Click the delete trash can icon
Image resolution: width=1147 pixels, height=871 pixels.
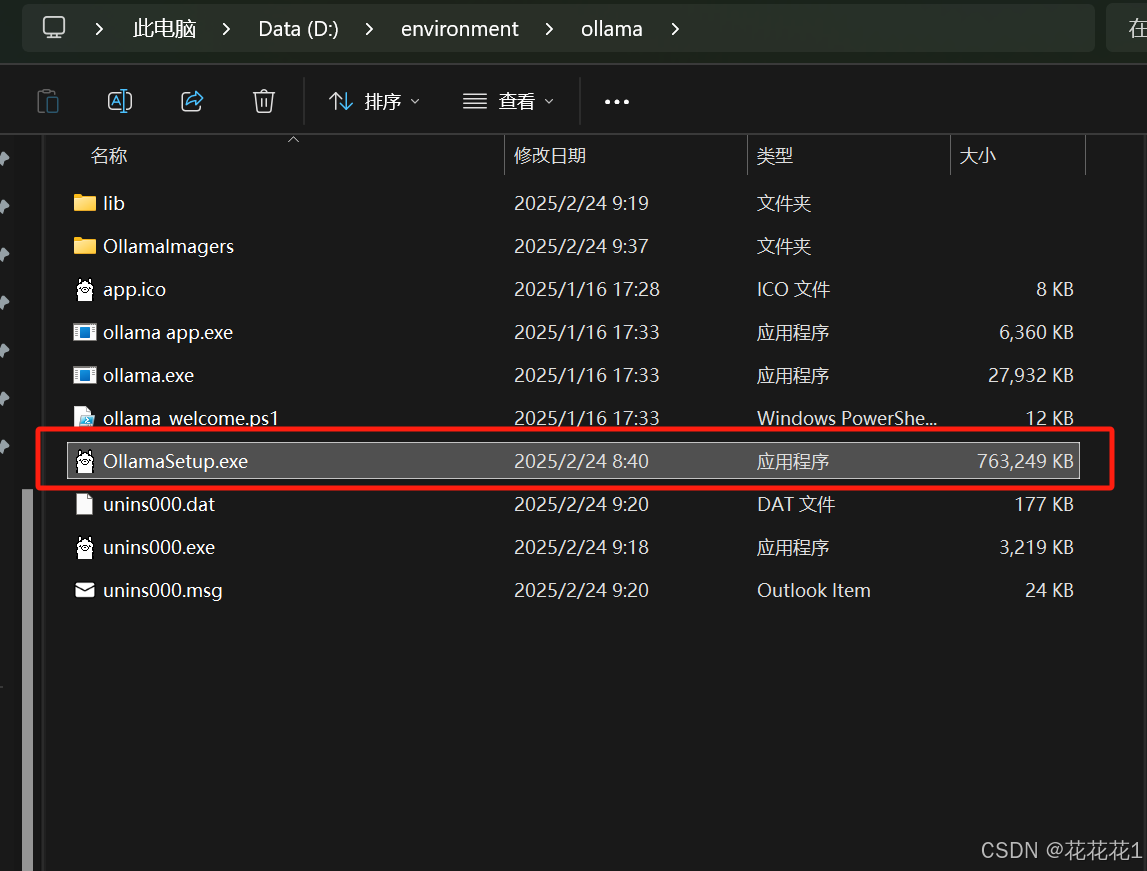pos(264,101)
